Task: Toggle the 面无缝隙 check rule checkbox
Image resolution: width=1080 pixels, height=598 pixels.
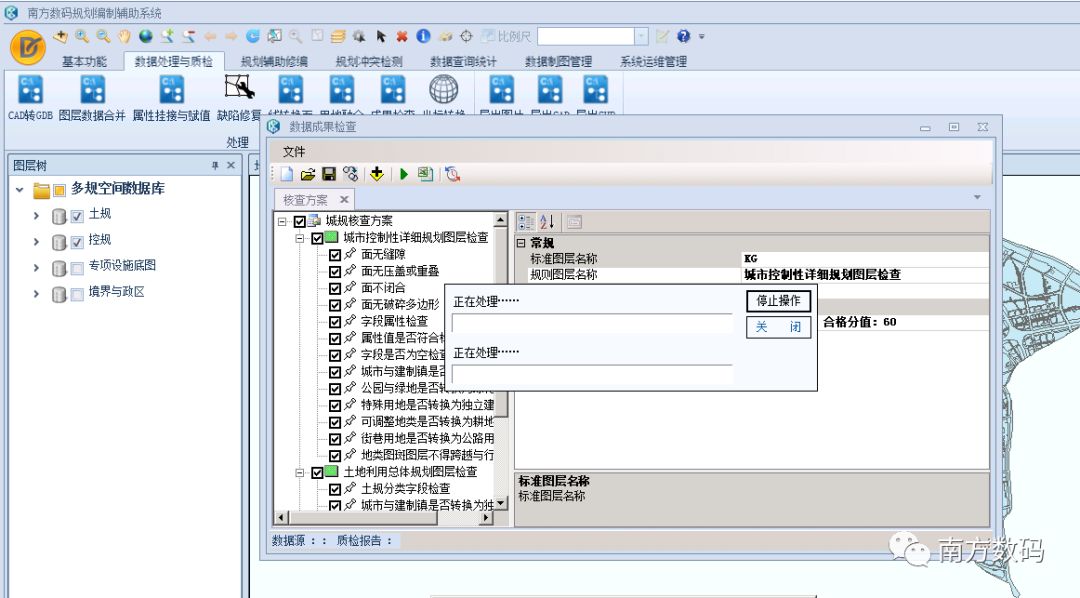Action: point(336,255)
